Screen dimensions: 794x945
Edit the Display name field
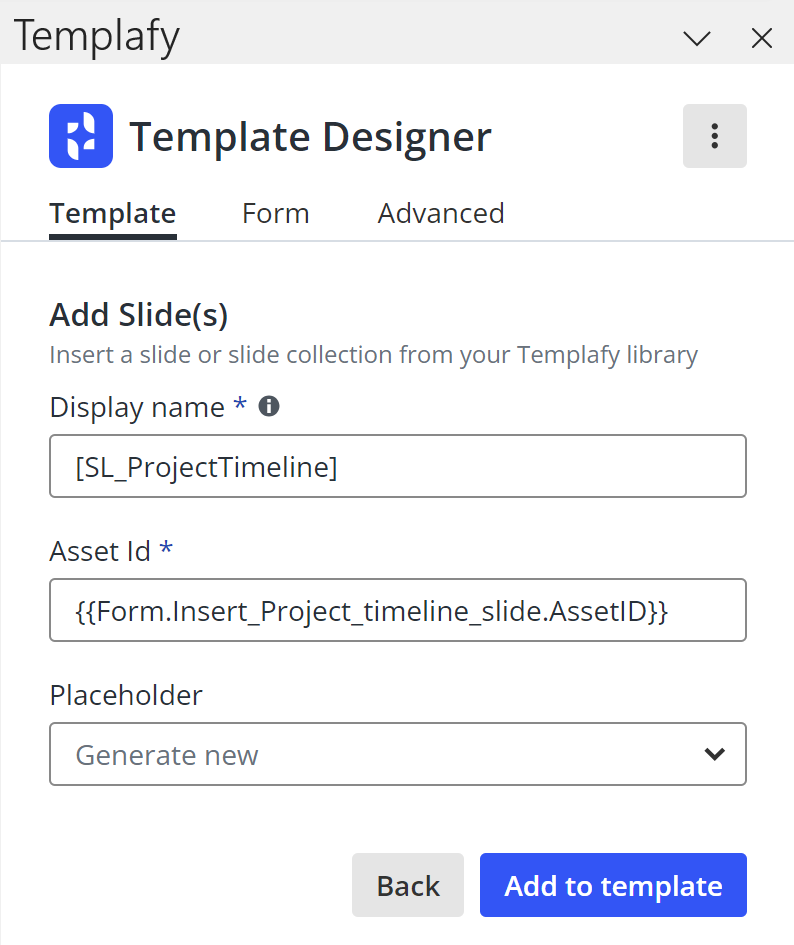click(398, 466)
